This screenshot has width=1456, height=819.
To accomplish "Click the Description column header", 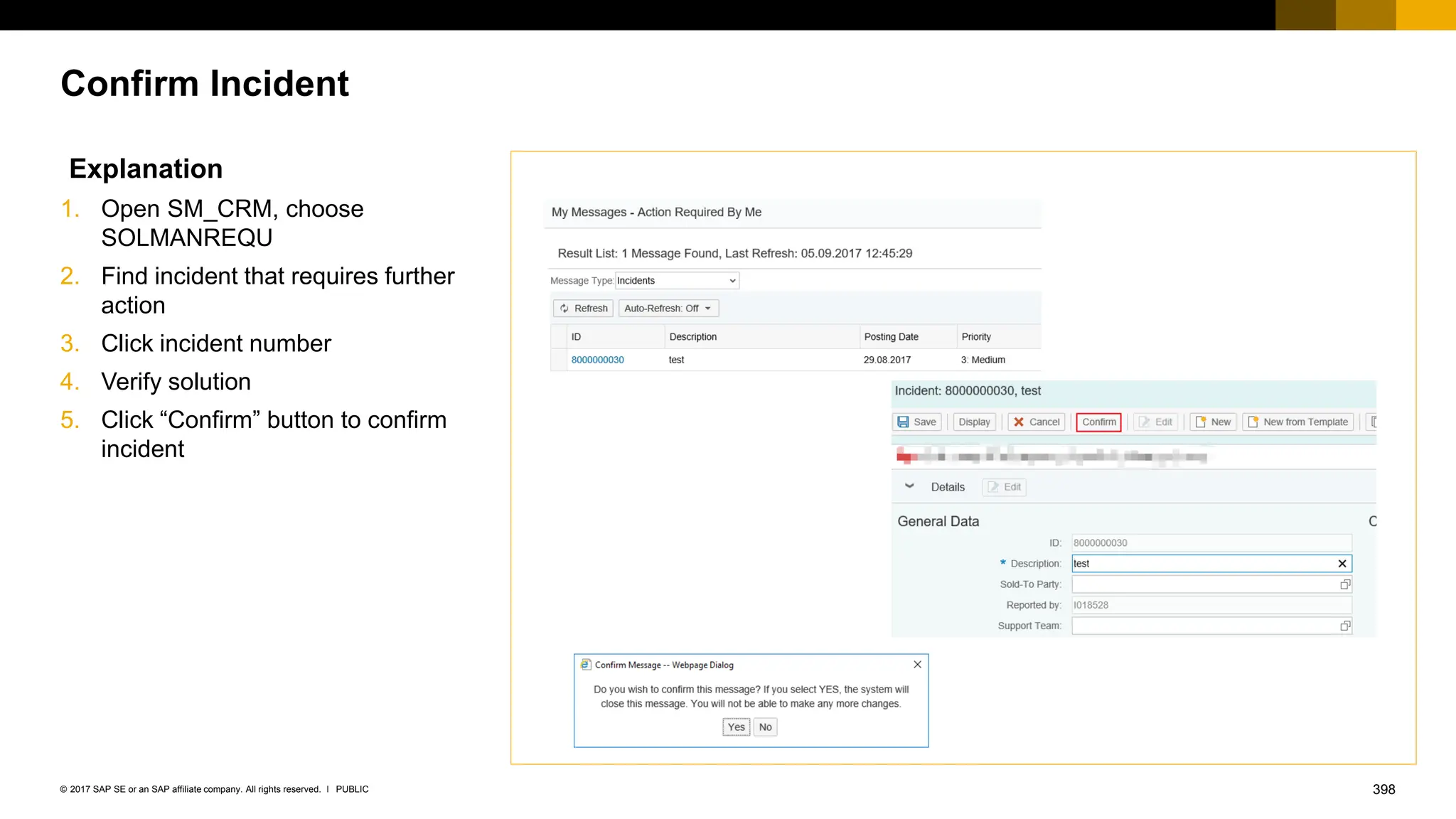I will [762, 337].
